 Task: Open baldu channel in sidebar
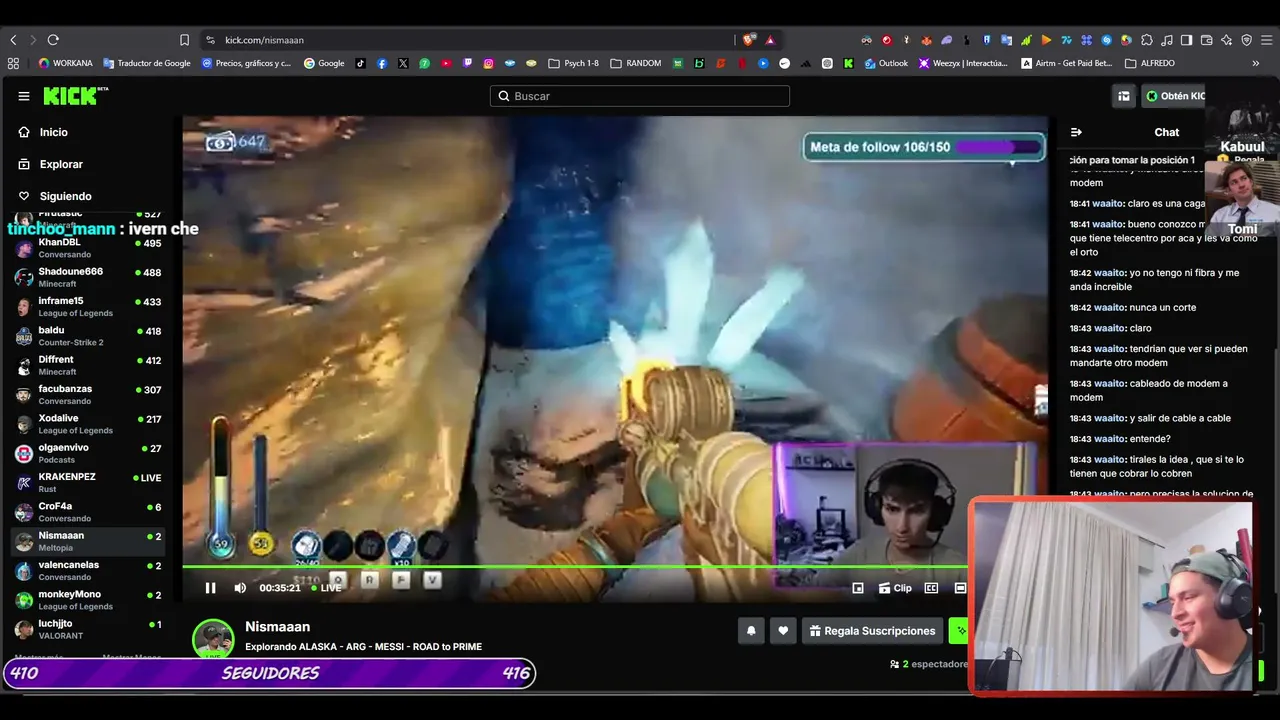click(x=88, y=336)
